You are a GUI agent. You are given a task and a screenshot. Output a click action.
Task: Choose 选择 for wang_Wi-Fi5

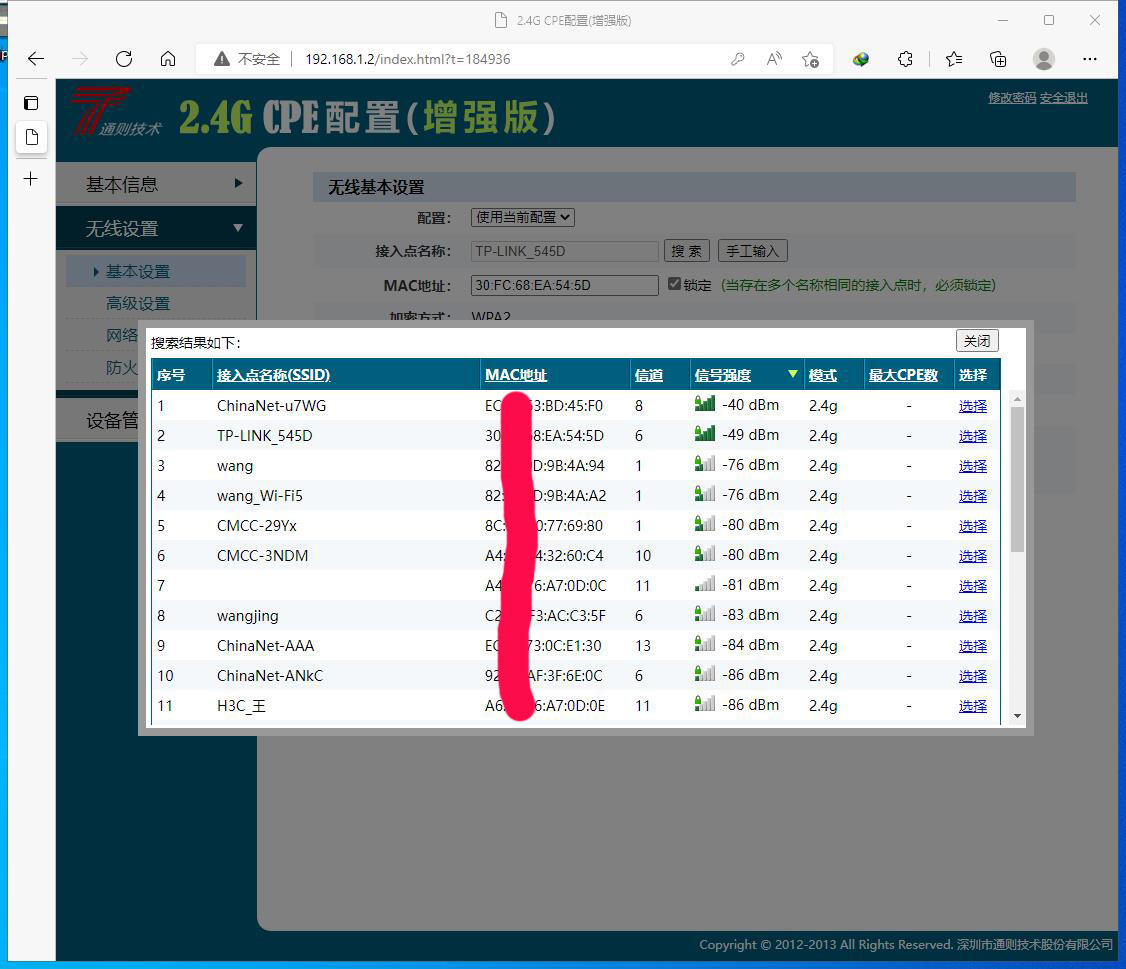point(972,496)
